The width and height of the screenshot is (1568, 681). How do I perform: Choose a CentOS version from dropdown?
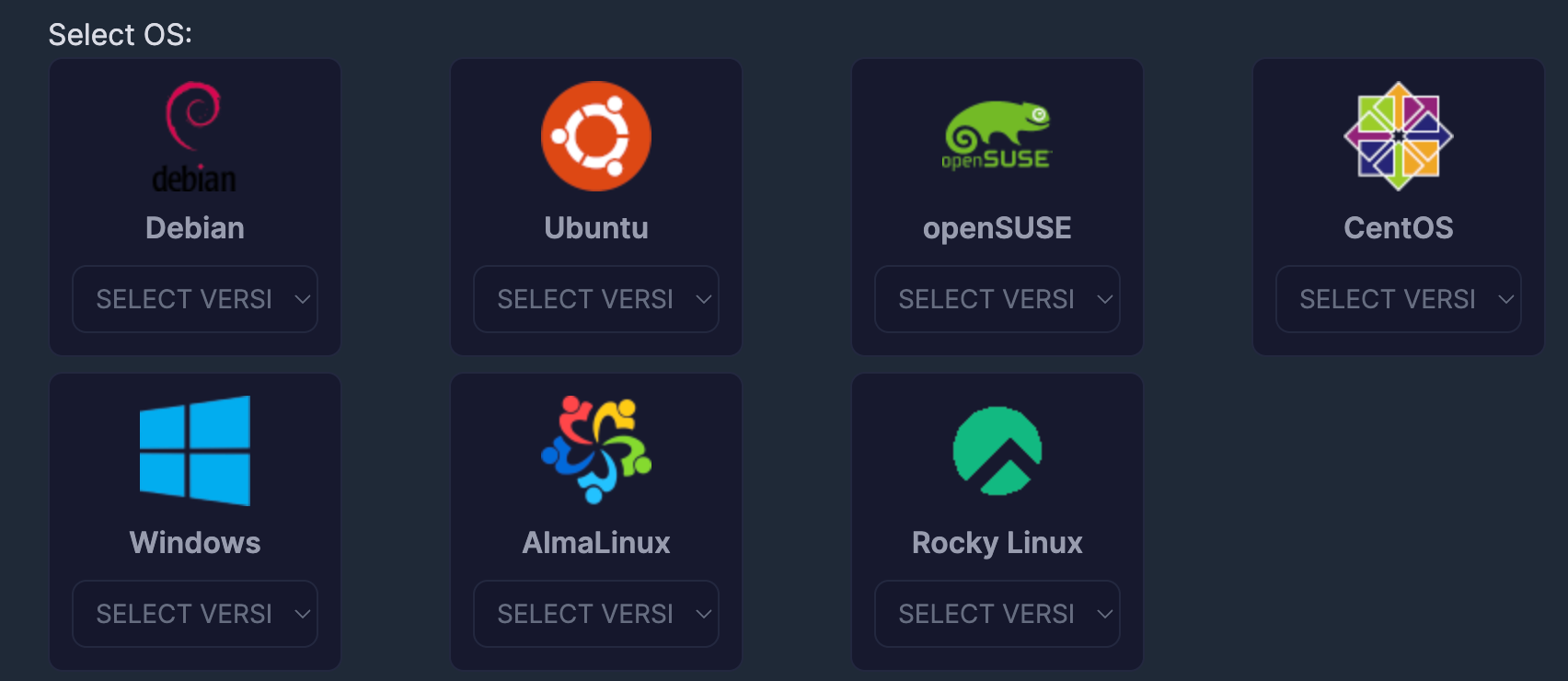click(1398, 299)
